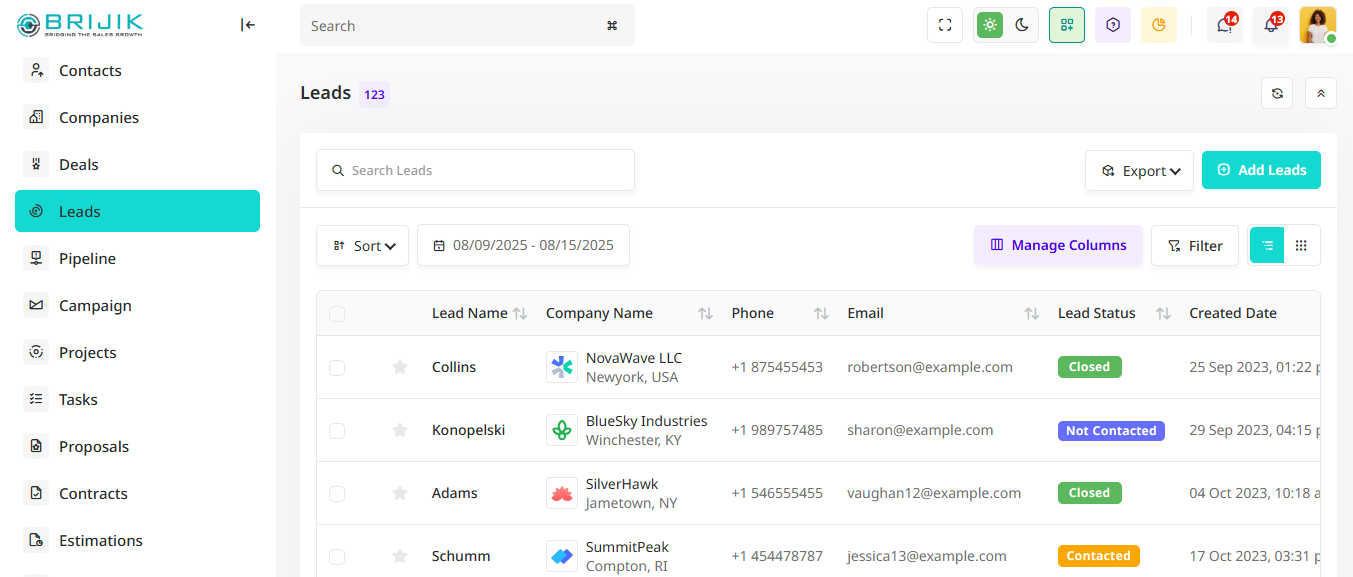
Task: Select the checkbox on the Collins lead row
Action: [337, 367]
